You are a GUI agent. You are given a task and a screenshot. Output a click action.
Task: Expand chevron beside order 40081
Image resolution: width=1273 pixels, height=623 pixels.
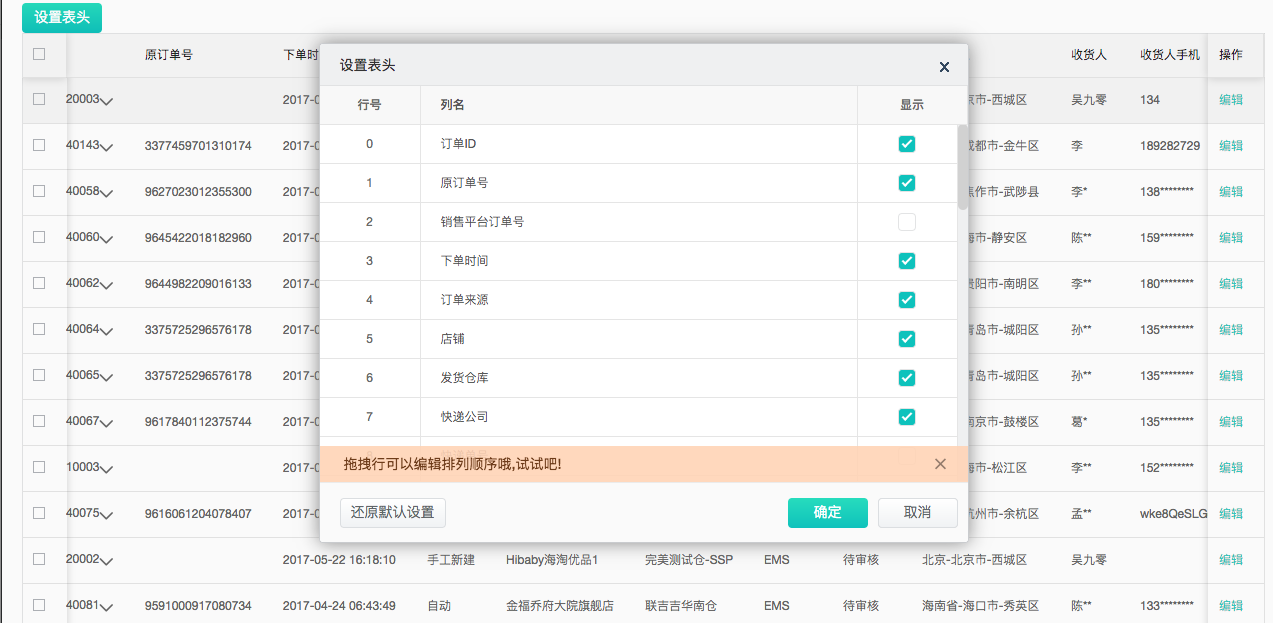(107, 607)
